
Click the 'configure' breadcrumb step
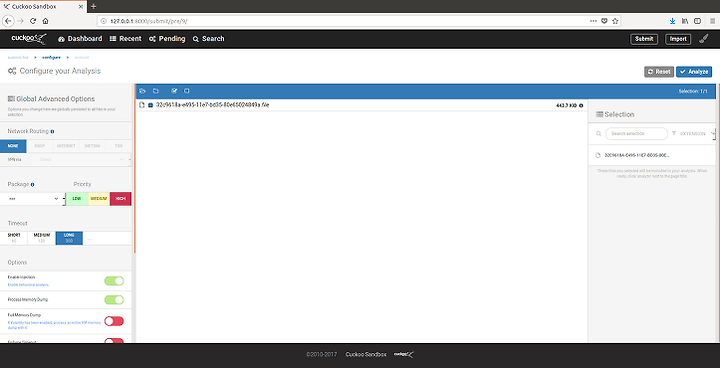tap(51, 57)
